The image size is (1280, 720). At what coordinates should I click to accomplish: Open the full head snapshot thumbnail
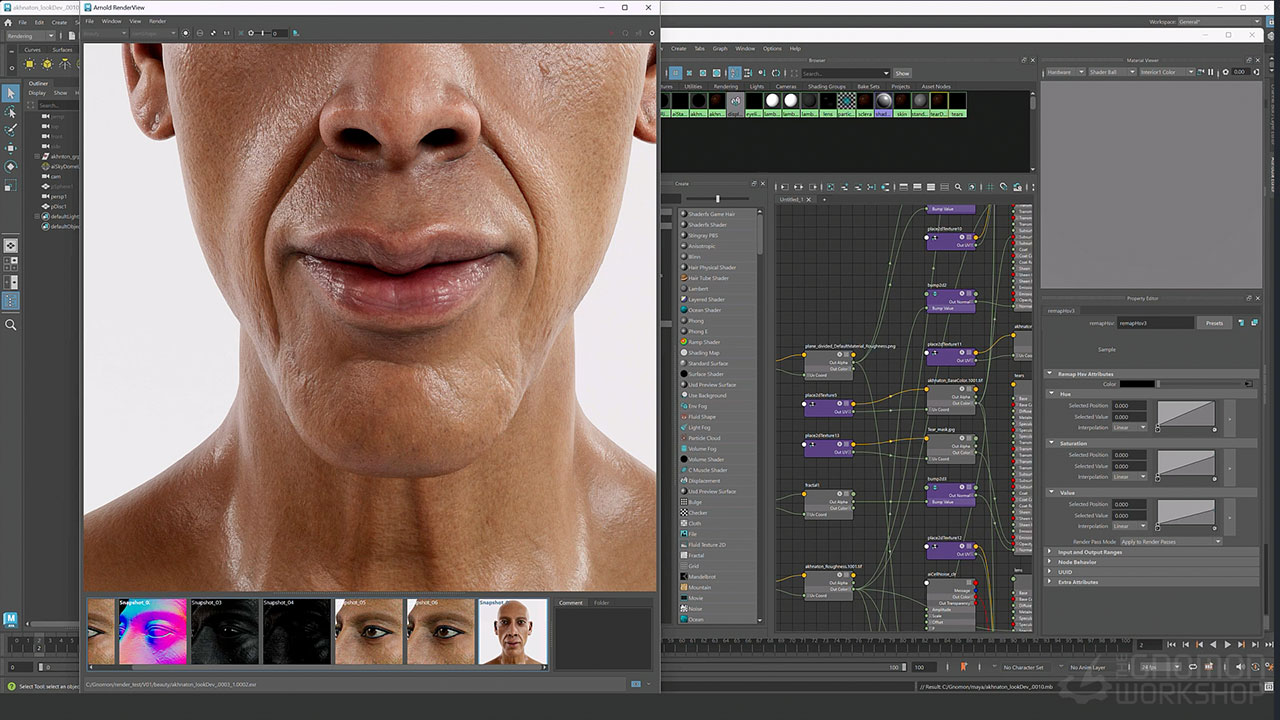tap(513, 632)
